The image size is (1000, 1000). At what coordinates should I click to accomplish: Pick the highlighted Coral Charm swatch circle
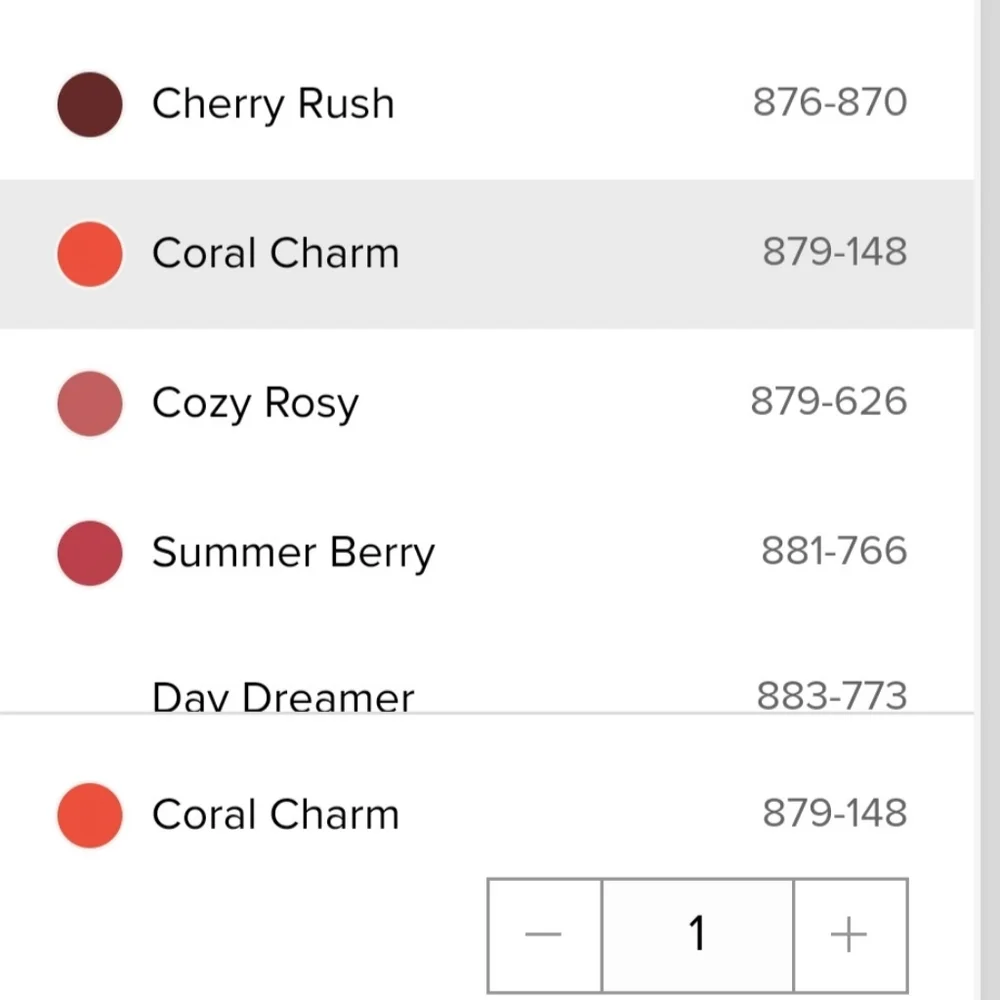(x=90, y=254)
